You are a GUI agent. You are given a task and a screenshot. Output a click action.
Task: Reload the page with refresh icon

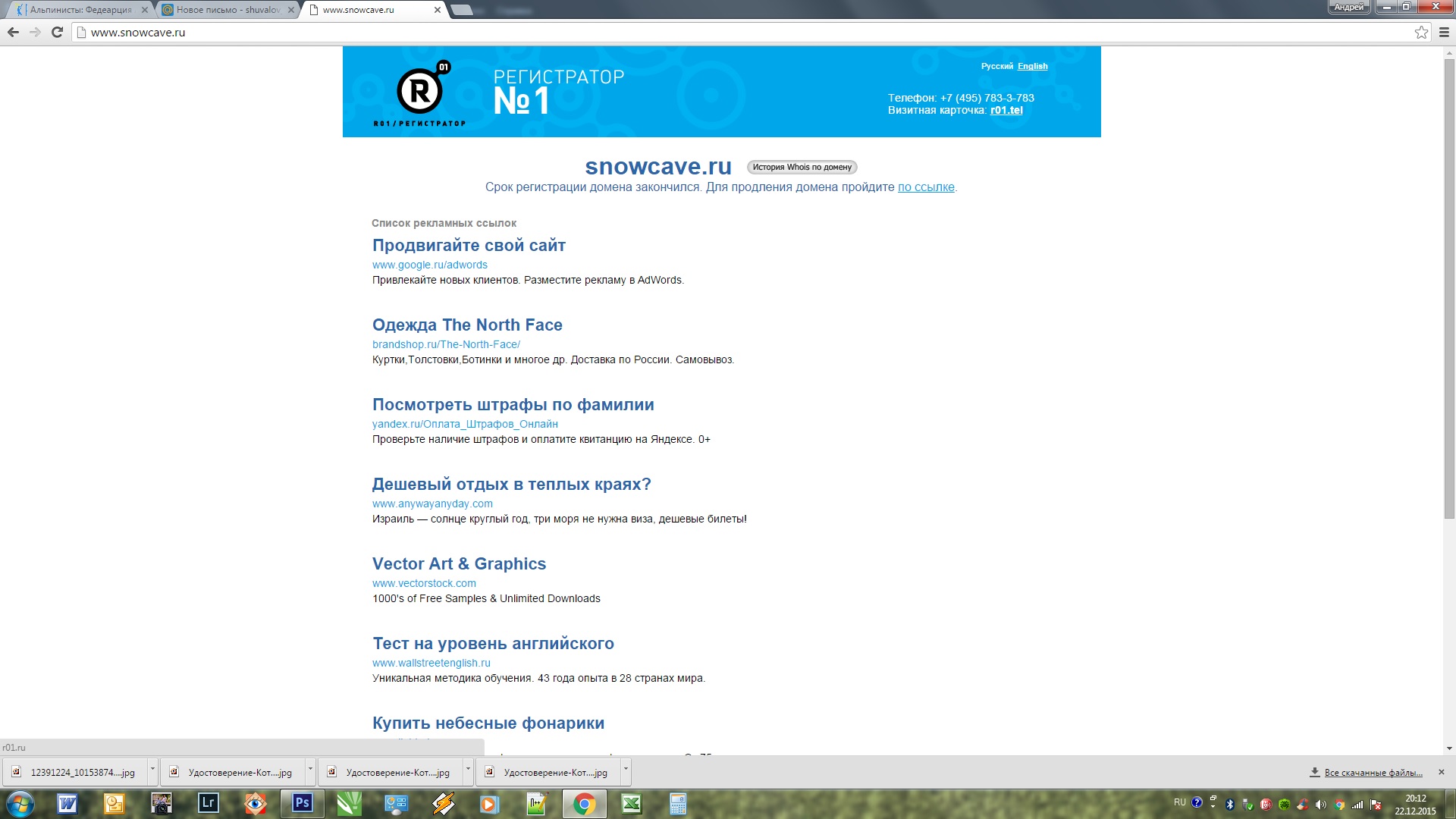click(57, 32)
